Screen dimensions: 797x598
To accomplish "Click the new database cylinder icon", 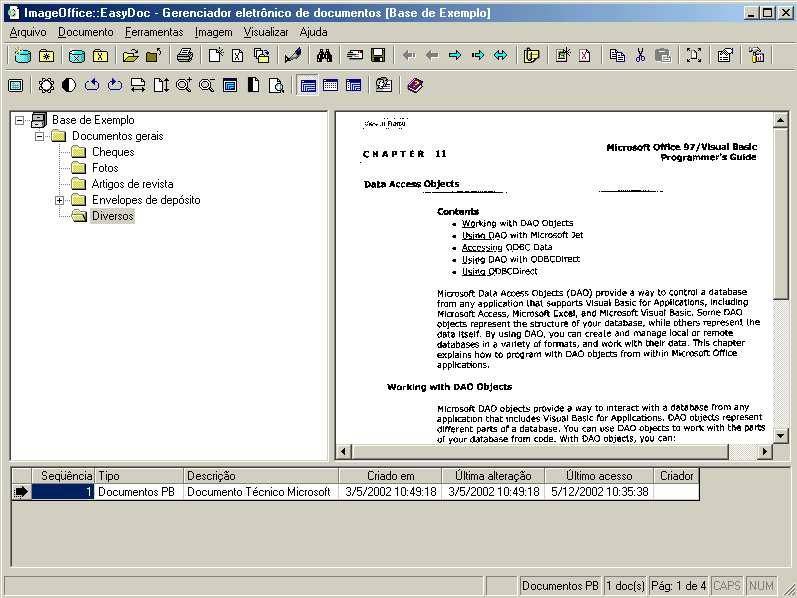I will tap(23, 55).
